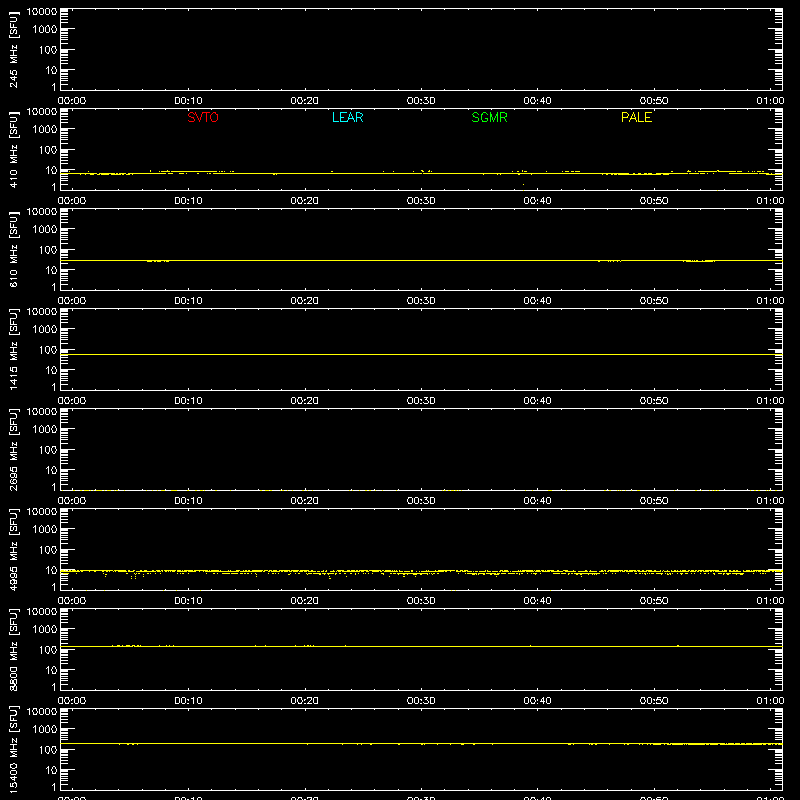This screenshot has width=800, height=800.
Task: Click the 100 tick label of the 610 MHz panel
Action: (47, 250)
